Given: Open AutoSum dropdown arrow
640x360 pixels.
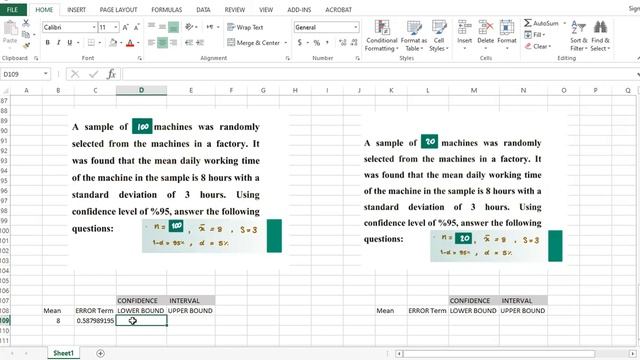Looking at the screenshot, I should pyautogui.click(x=564, y=23).
